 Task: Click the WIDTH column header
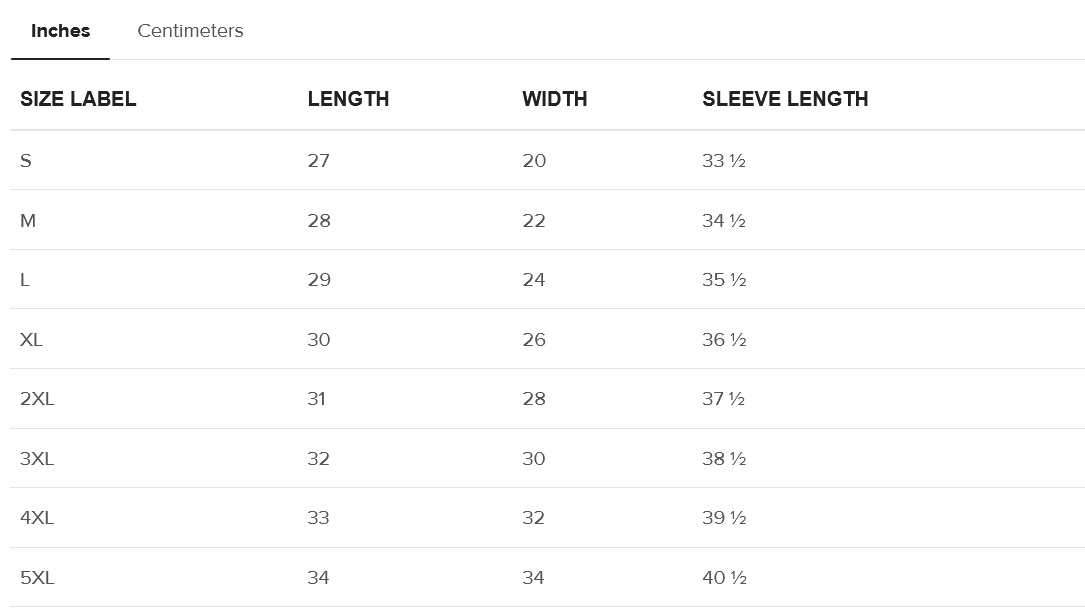tap(554, 99)
